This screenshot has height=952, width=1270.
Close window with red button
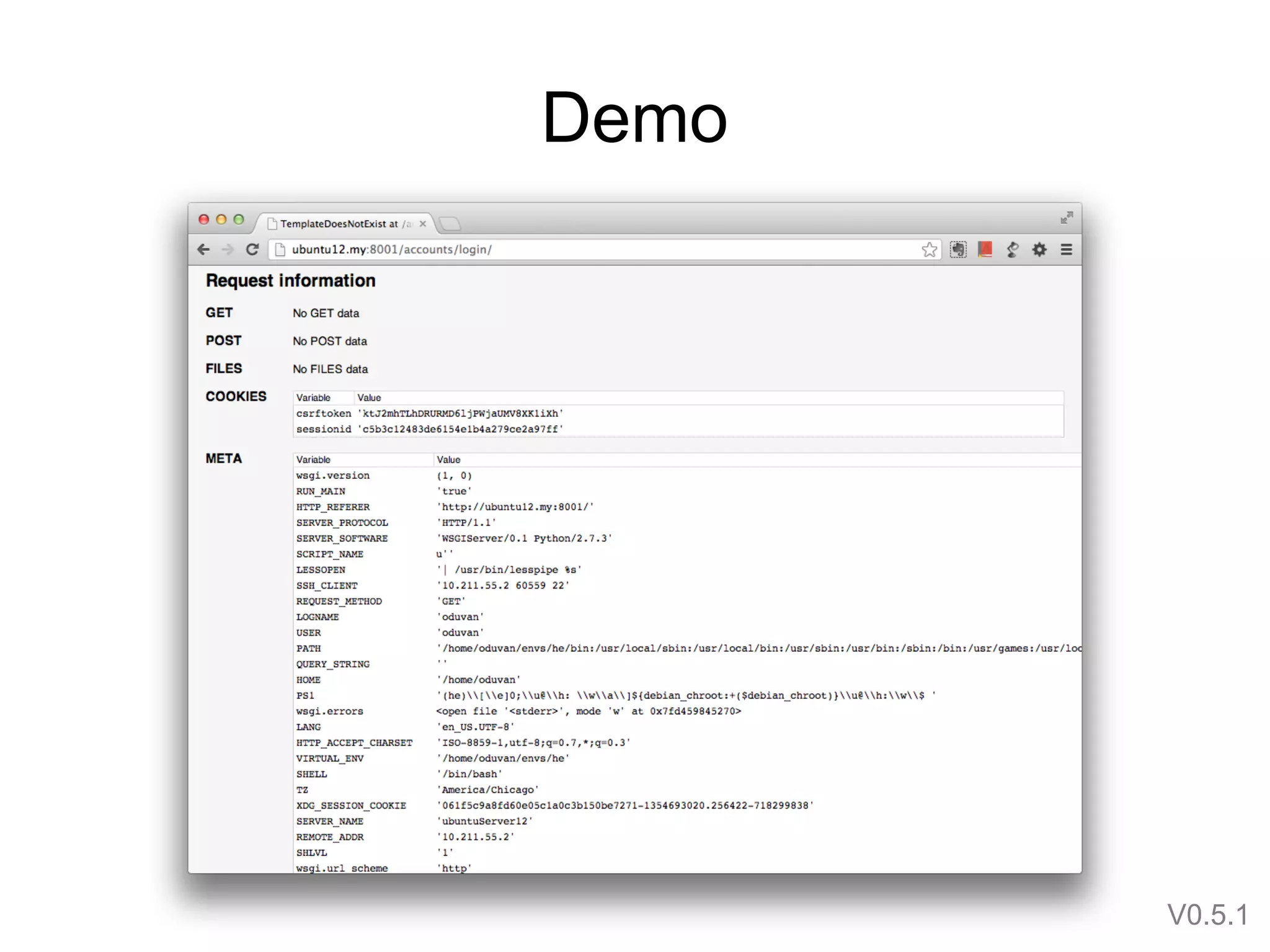(203, 220)
